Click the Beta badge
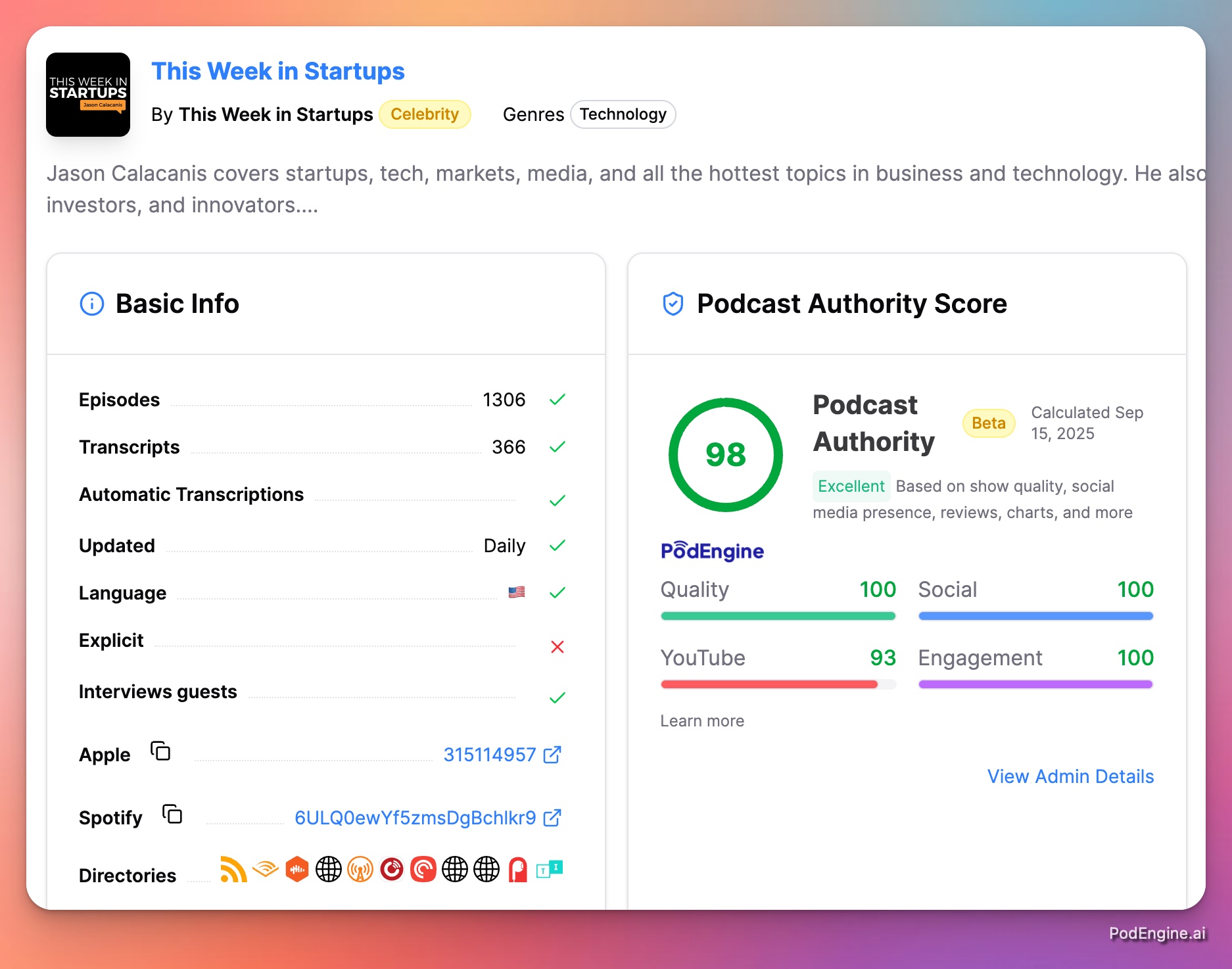 coord(989,423)
